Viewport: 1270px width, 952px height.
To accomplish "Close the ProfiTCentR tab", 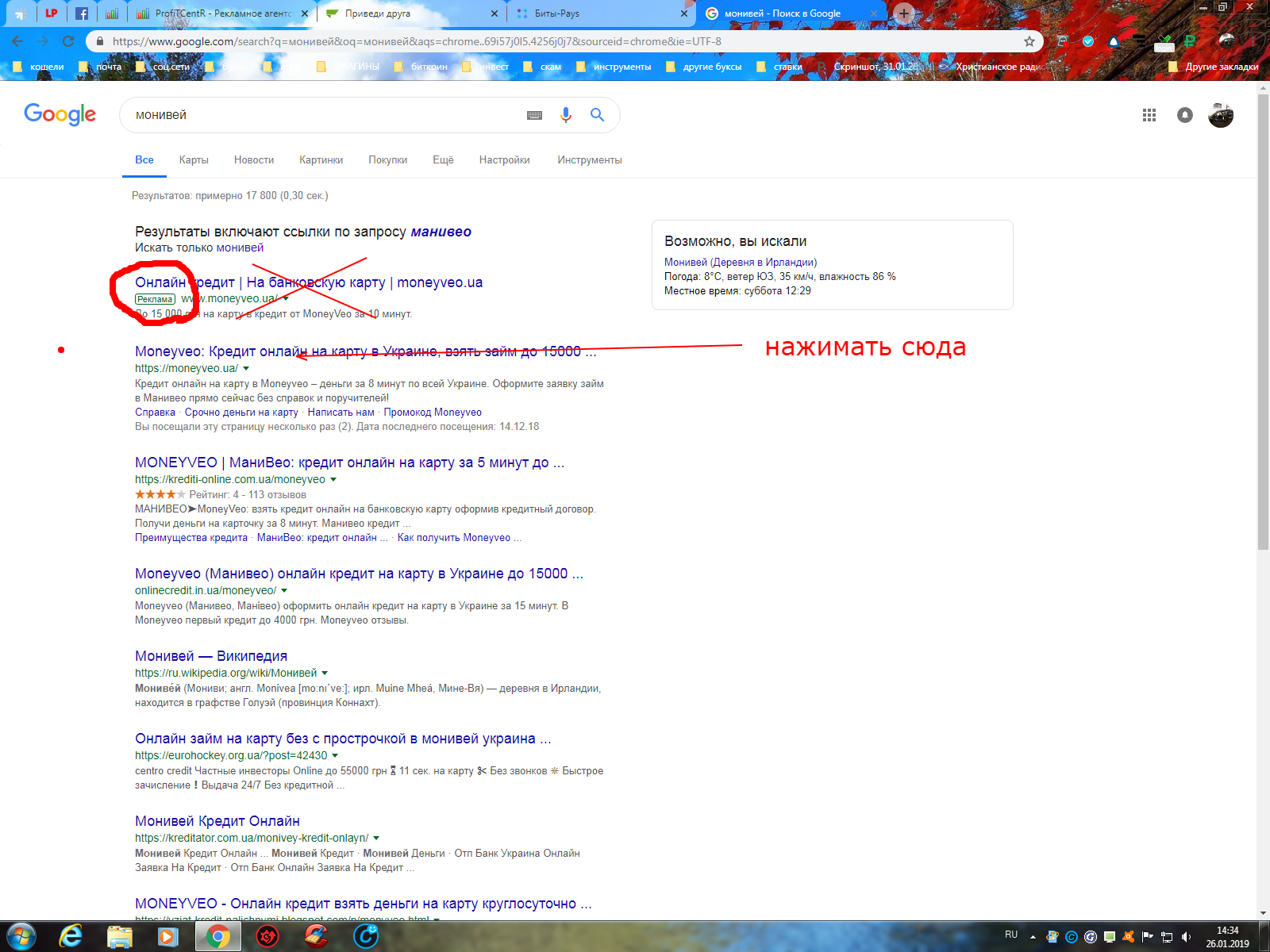I will 305,13.
